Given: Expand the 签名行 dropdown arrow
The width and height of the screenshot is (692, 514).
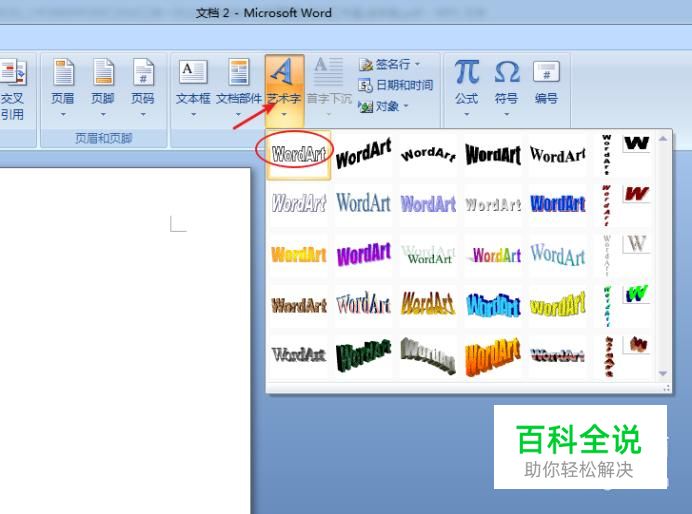Looking at the screenshot, I should point(417,64).
